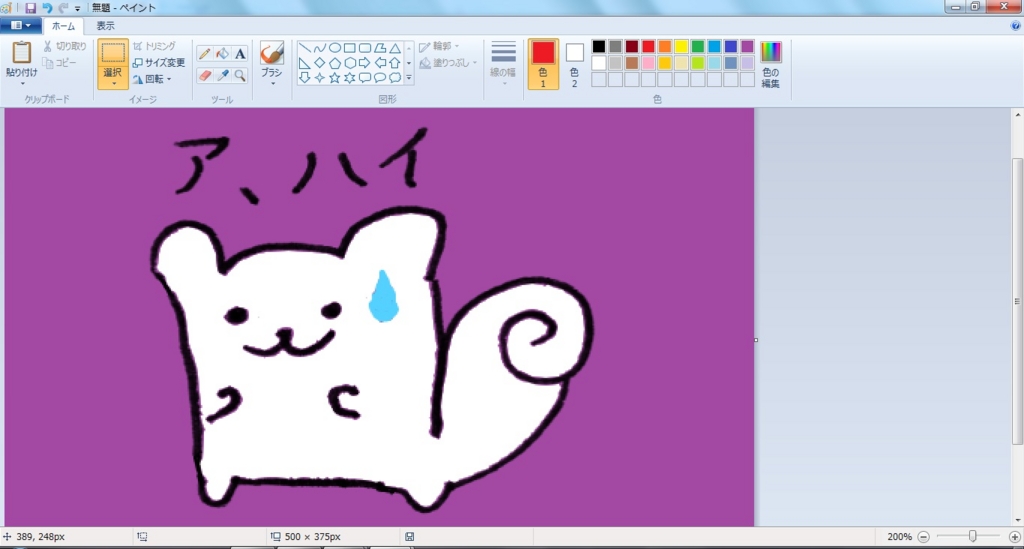Screen dimensions: 1024x549
Task: Expand the arrow beneath 貼り付け
Action: [22, 84]
